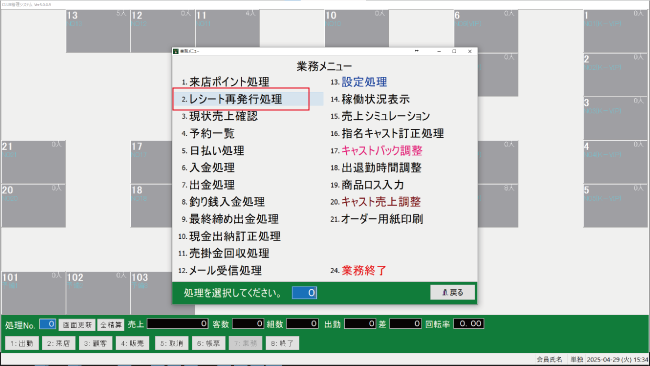The image size is (650, 366).
Task: Select VIP table tile 5
Action: click(615, 206)
